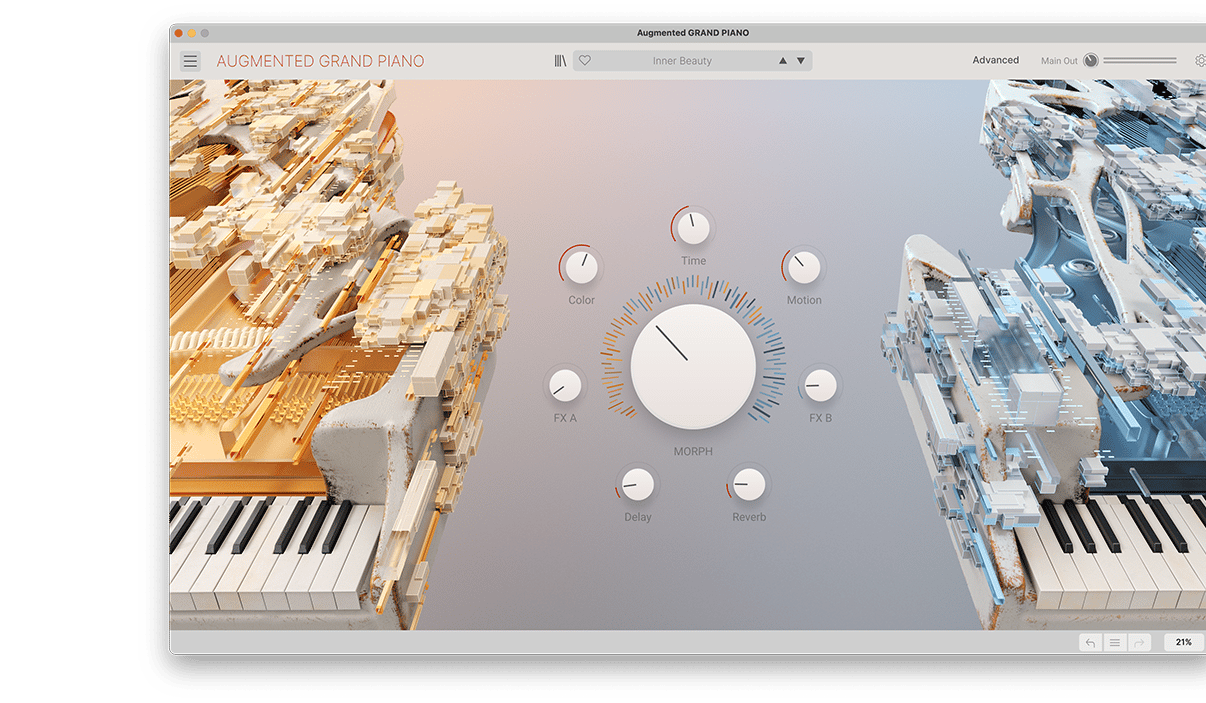Click the MORPH label
The image size is (1206, 703).
pyautogui.click(x=693, y=452)
